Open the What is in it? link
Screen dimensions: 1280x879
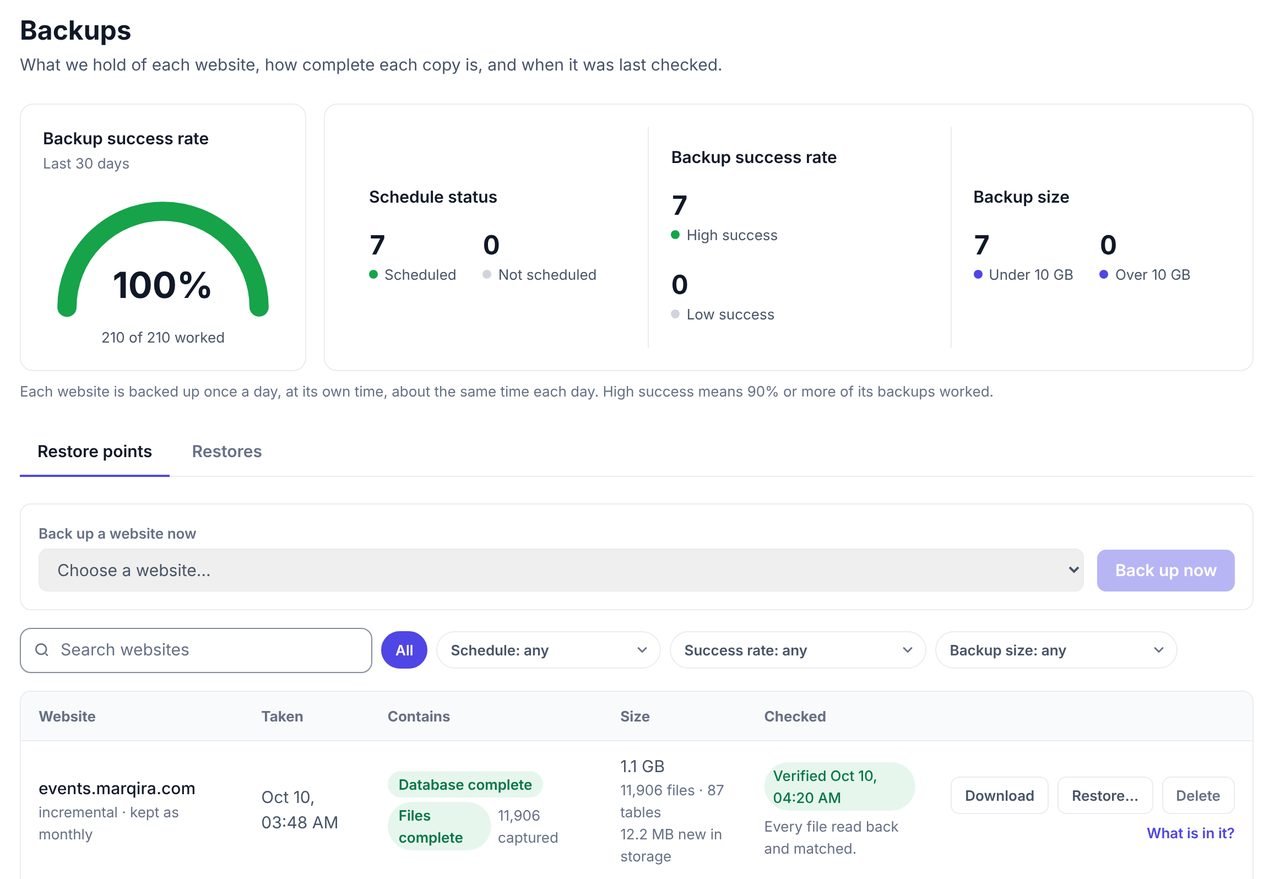coord(1191,833)
